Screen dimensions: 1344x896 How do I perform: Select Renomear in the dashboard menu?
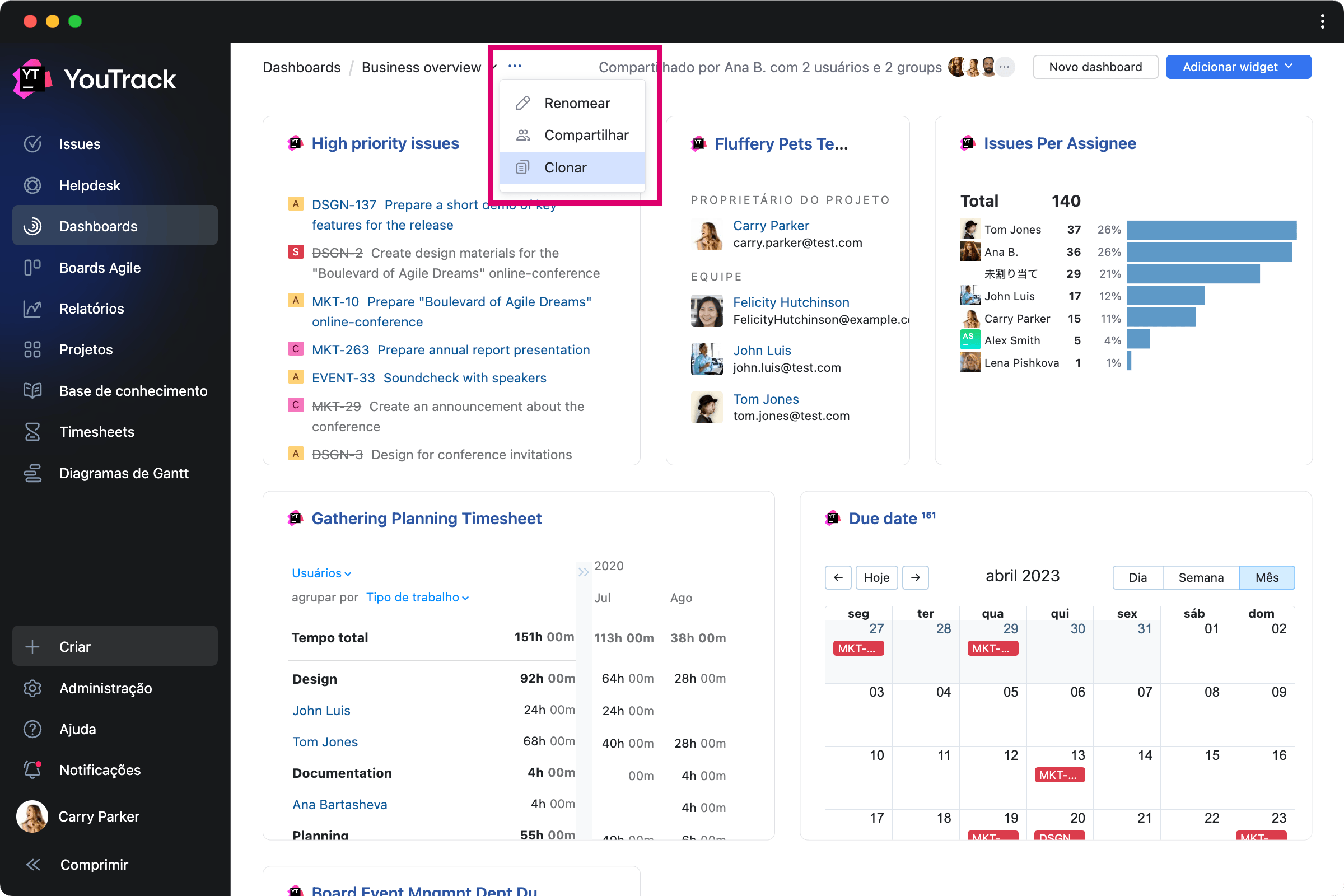click(577, 103)
